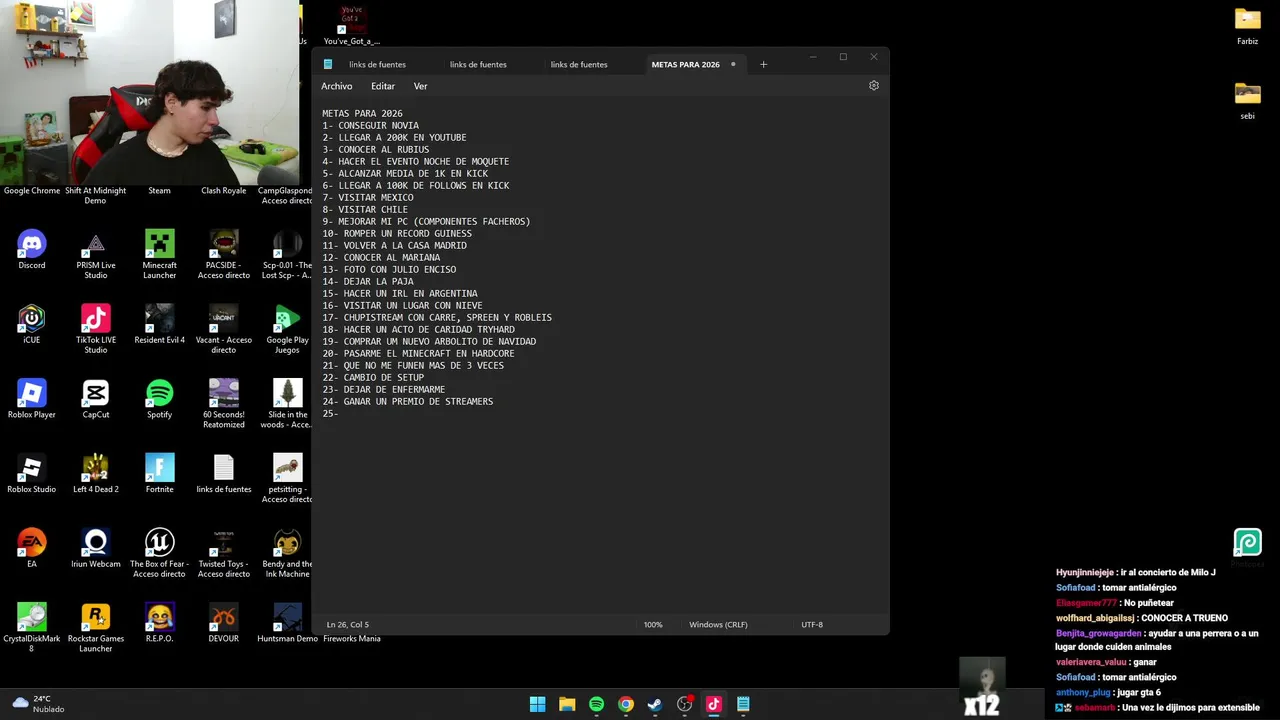
Task: Open Huntsman Demo desktop icon
Action: [287, 623]
